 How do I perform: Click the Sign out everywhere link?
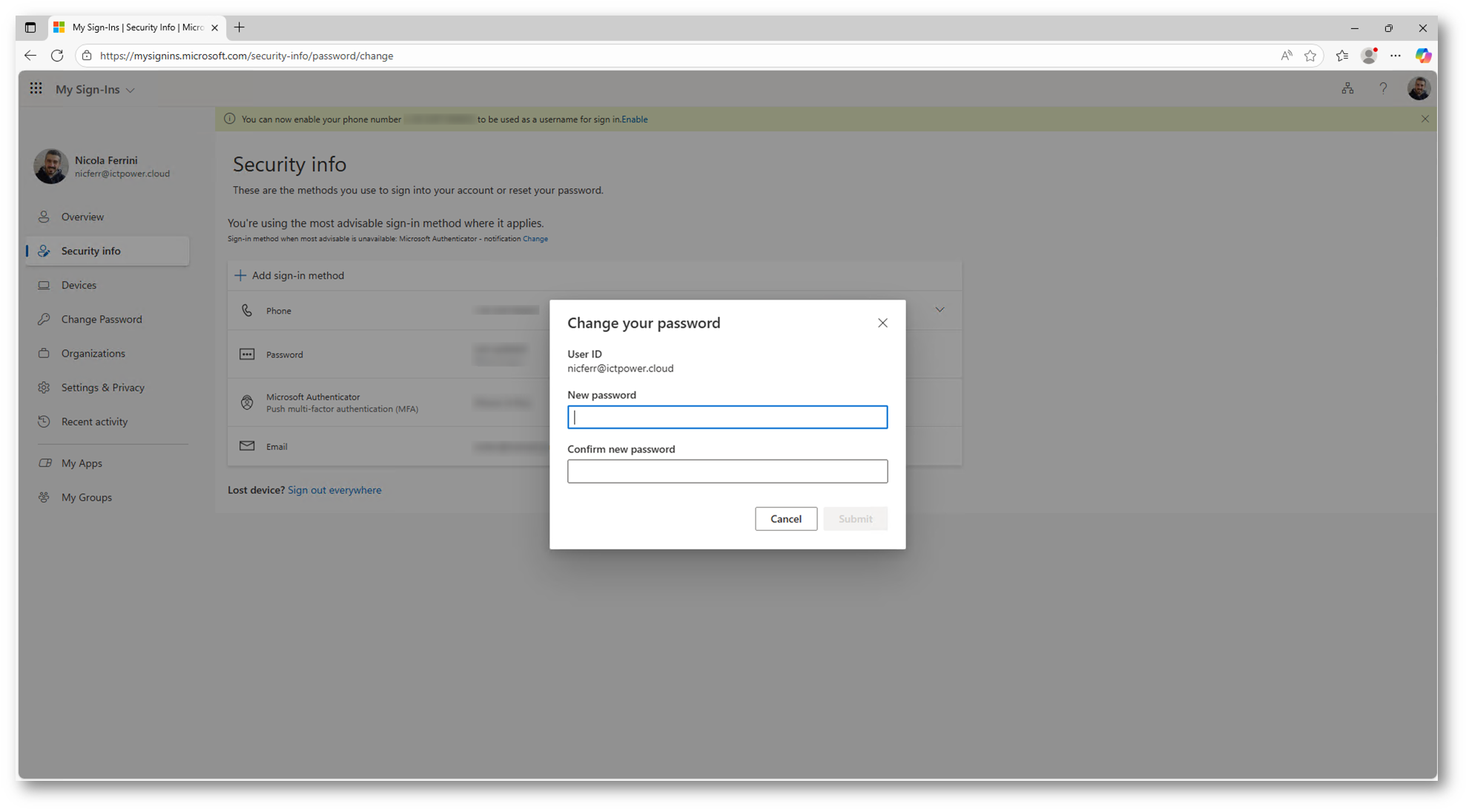click(x=334, y=489)
